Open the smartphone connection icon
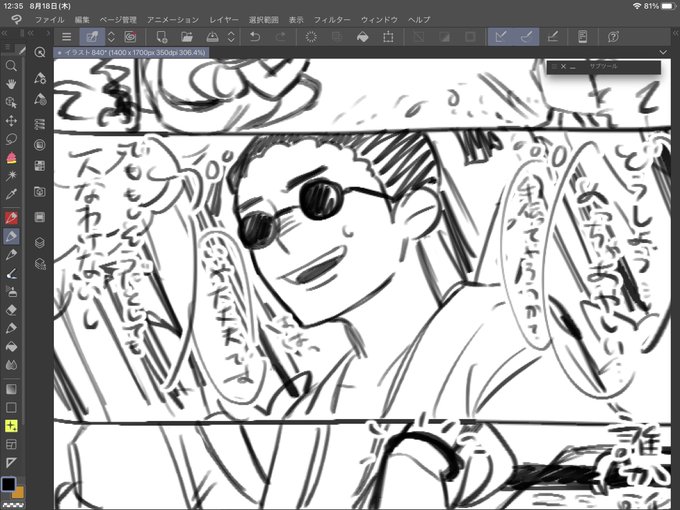The height and width of the screenshot is (510, 680). [x=582, y=37]
